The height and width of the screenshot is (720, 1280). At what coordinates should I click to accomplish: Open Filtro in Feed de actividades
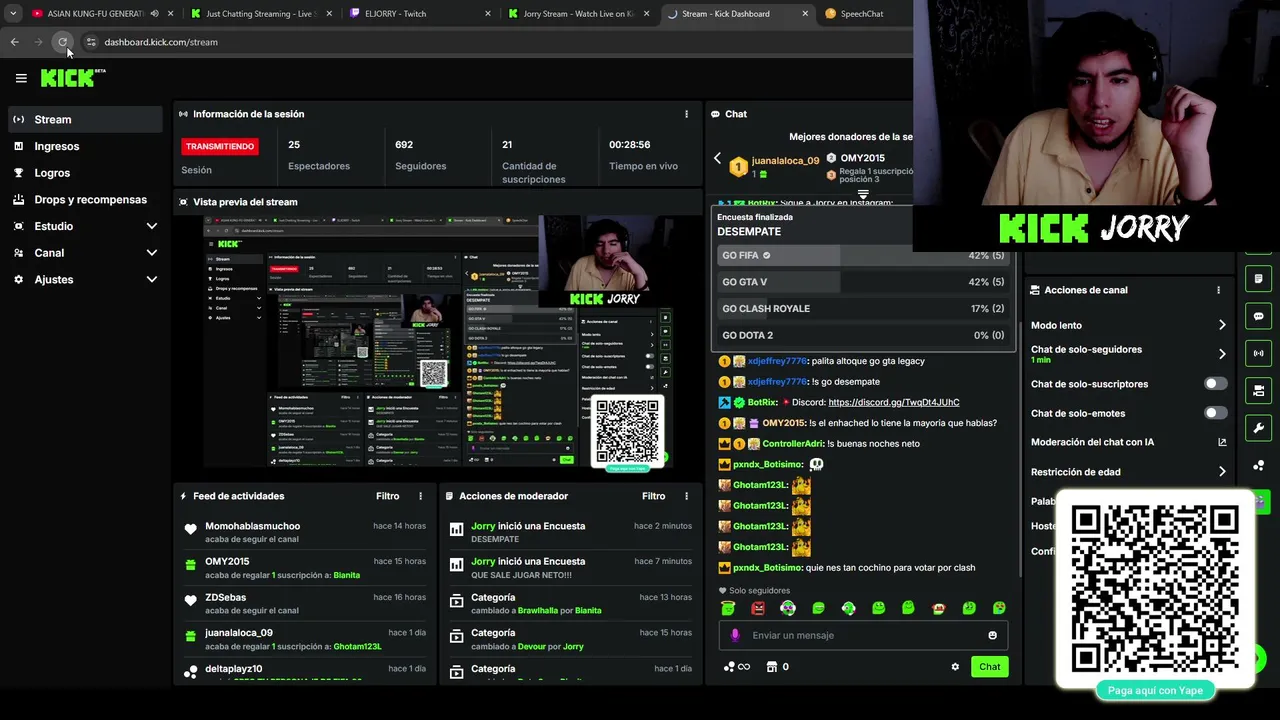pyautogui.click(x=388, y=496)
